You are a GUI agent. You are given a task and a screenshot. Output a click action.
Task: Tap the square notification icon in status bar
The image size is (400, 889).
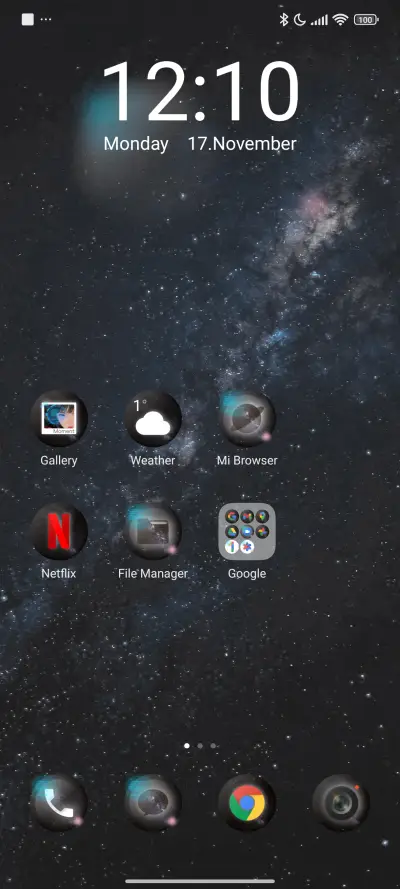(x=28, y=19)
